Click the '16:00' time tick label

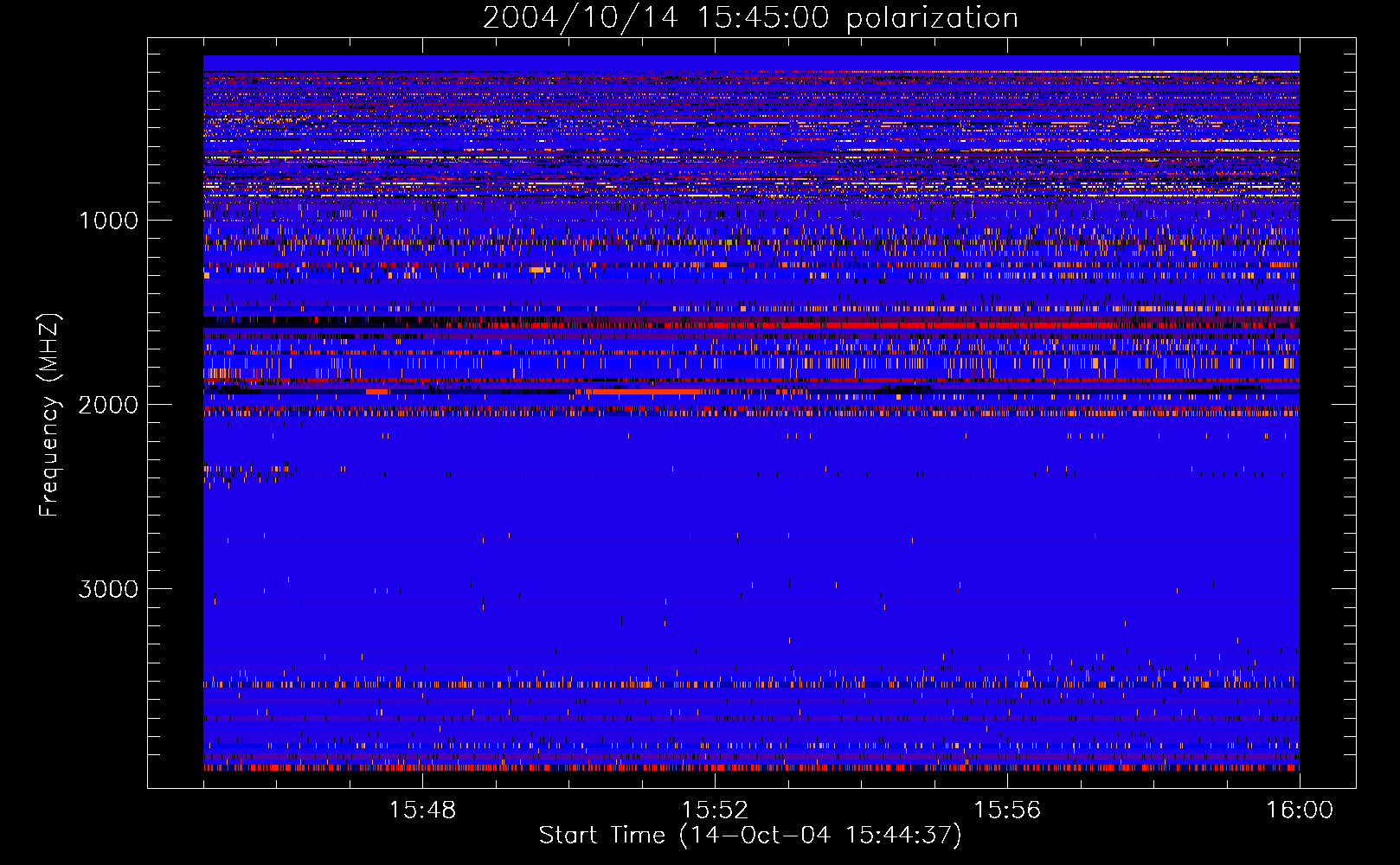point(1300,811)
